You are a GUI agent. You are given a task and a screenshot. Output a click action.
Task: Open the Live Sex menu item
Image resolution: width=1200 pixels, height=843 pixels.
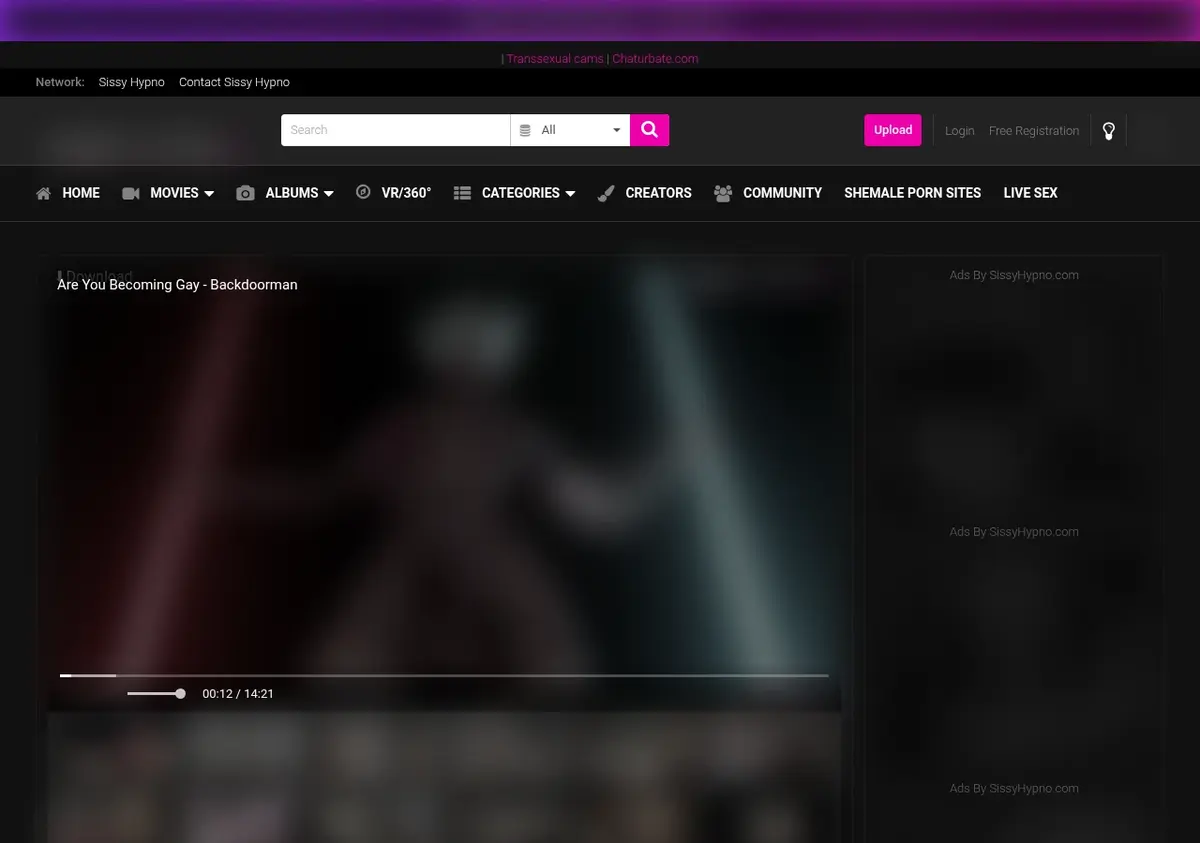coord(1030,193)
